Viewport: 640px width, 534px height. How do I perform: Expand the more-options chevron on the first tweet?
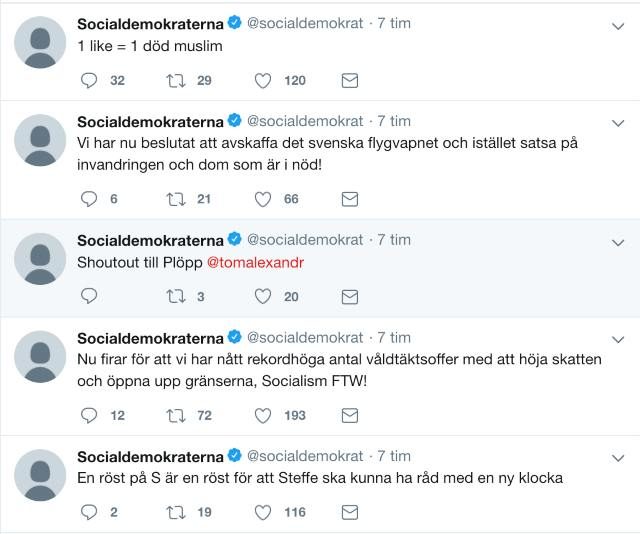[x=617, y=25]
